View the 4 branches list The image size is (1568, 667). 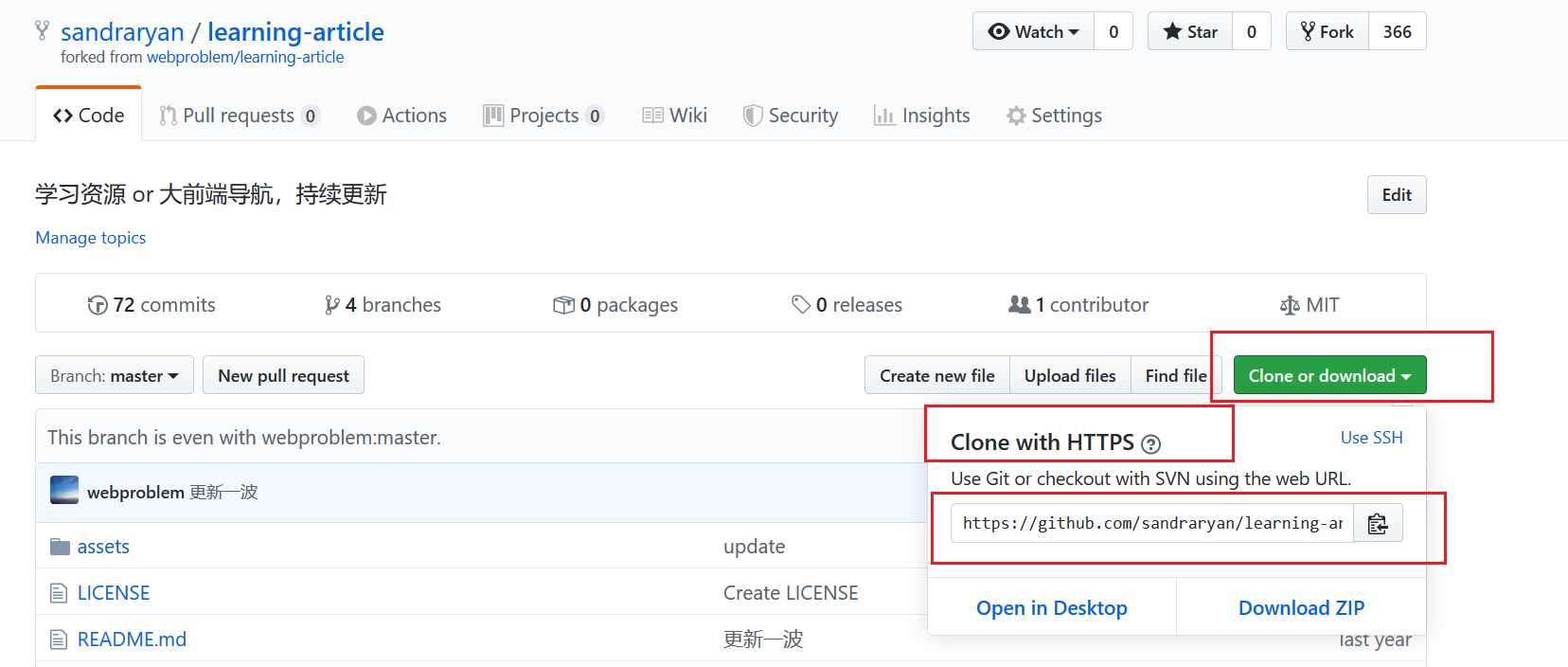pos(383,305)
